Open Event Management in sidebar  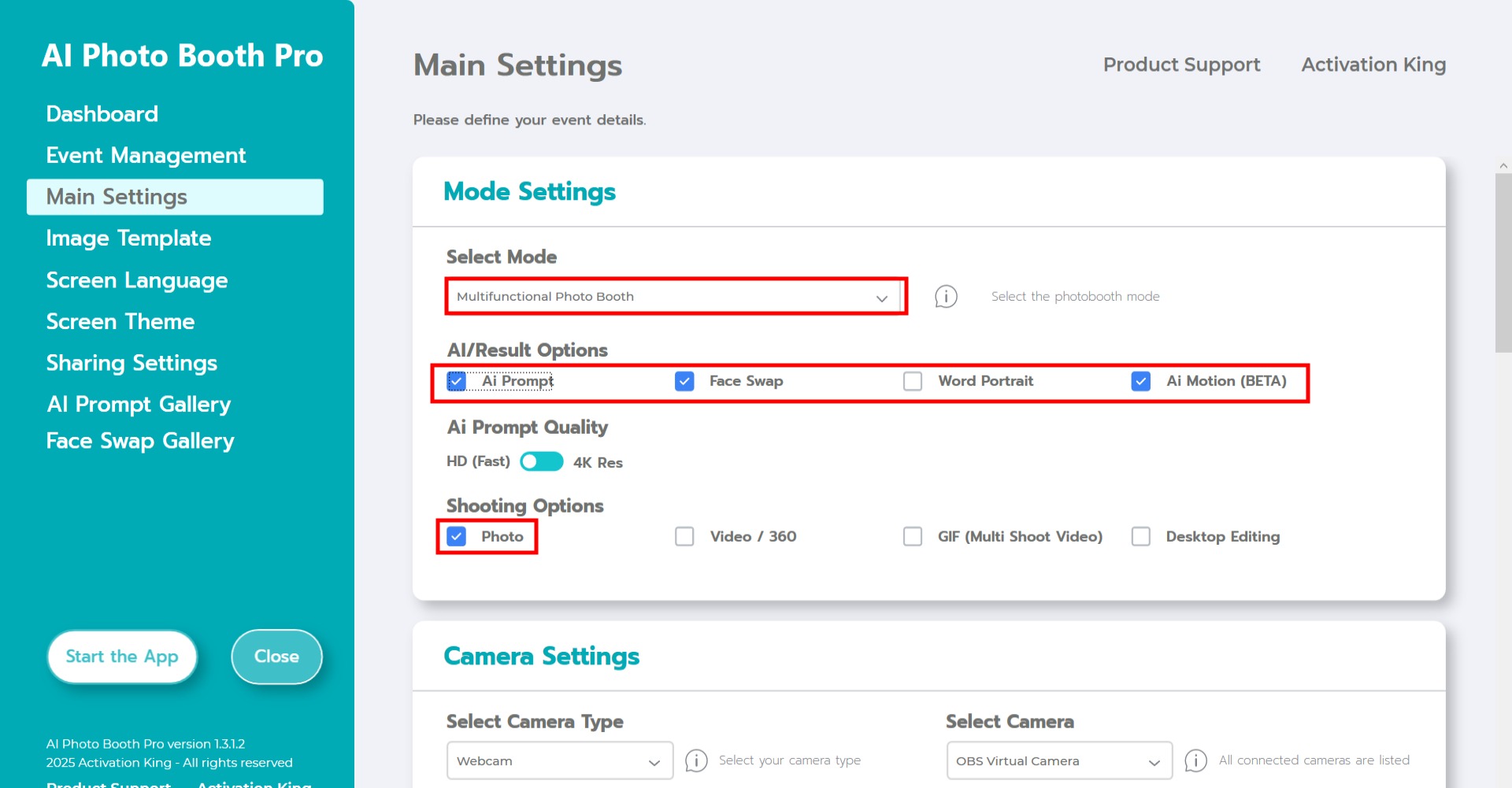pos(146,156)
